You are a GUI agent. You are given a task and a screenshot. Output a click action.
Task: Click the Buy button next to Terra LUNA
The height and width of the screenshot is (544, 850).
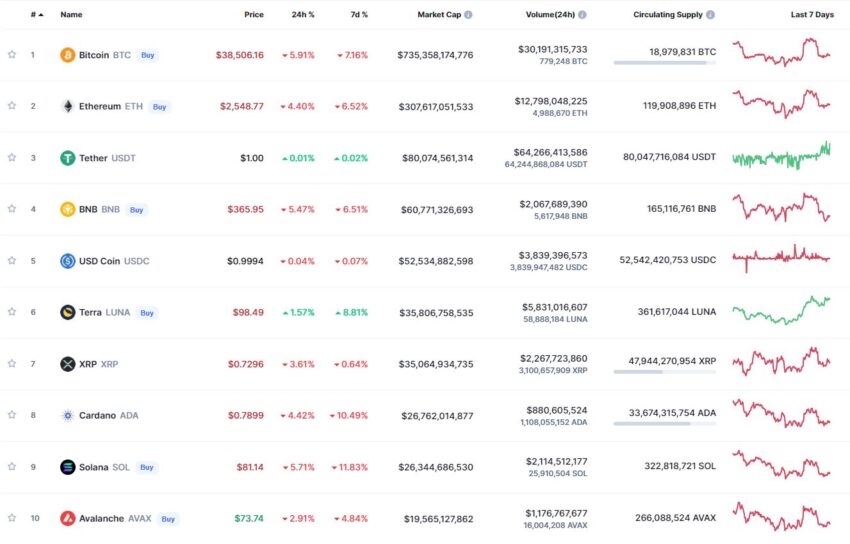[x=147, y=313]
